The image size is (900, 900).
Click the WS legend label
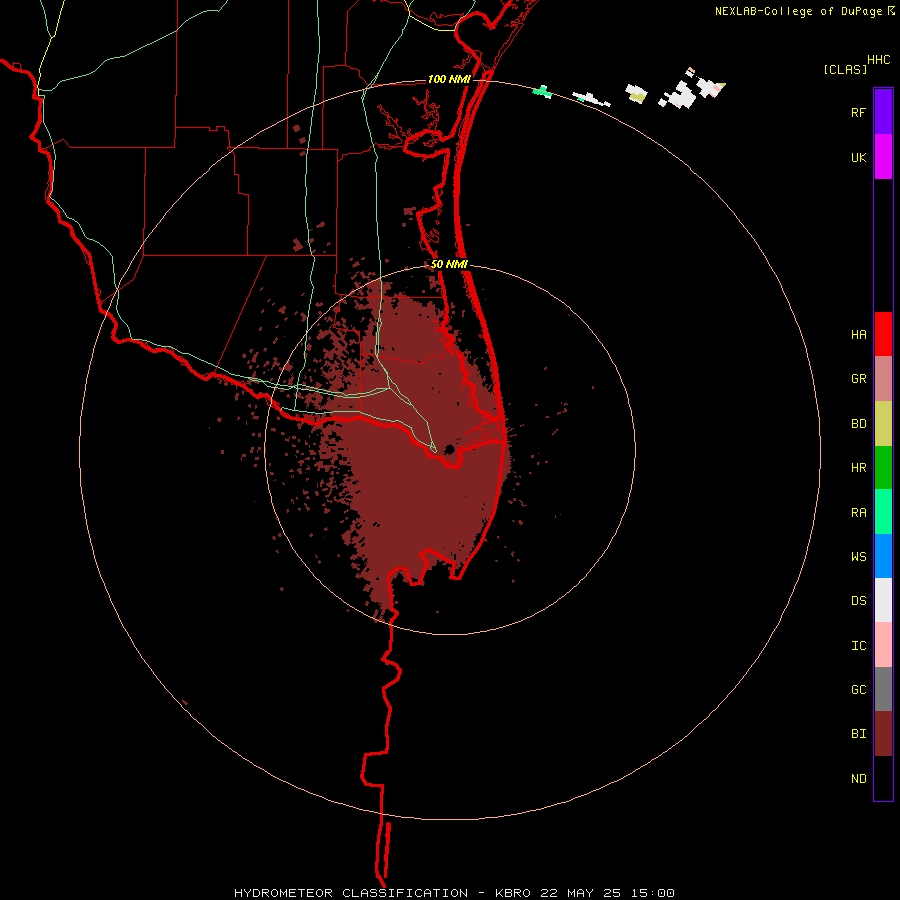click(858, 557)
